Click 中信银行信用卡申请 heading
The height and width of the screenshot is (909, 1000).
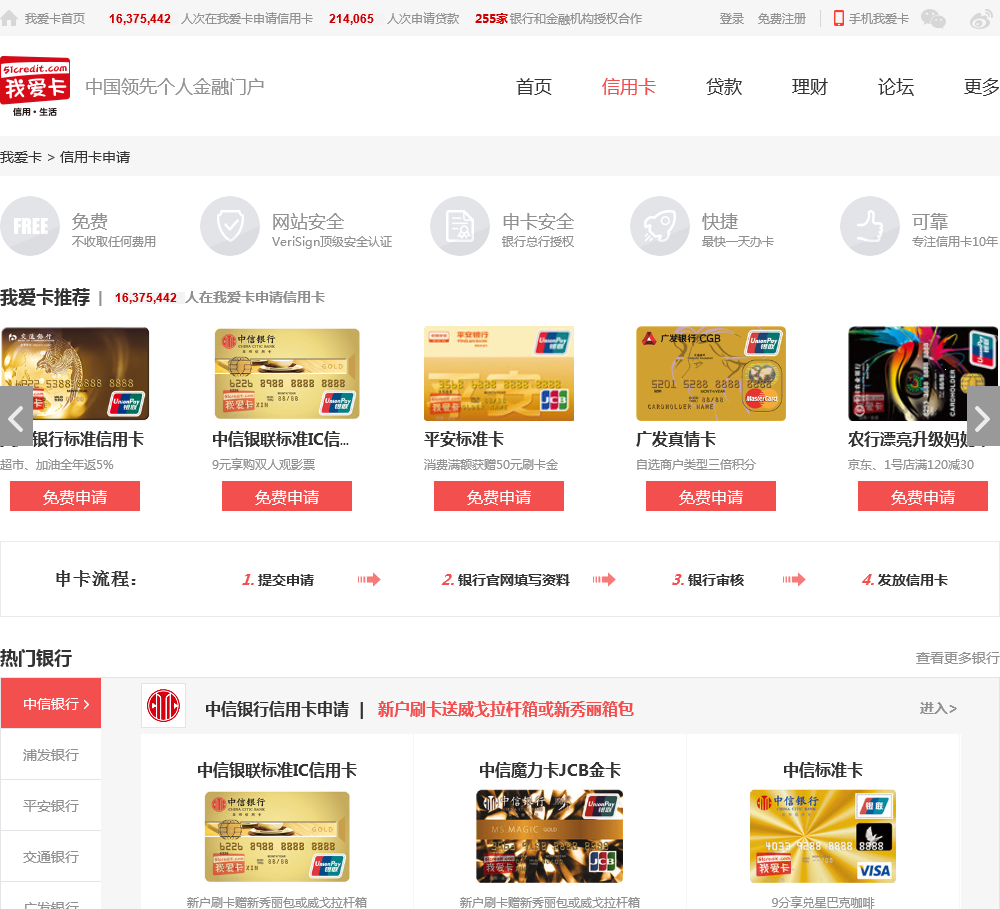coord(277,709)
